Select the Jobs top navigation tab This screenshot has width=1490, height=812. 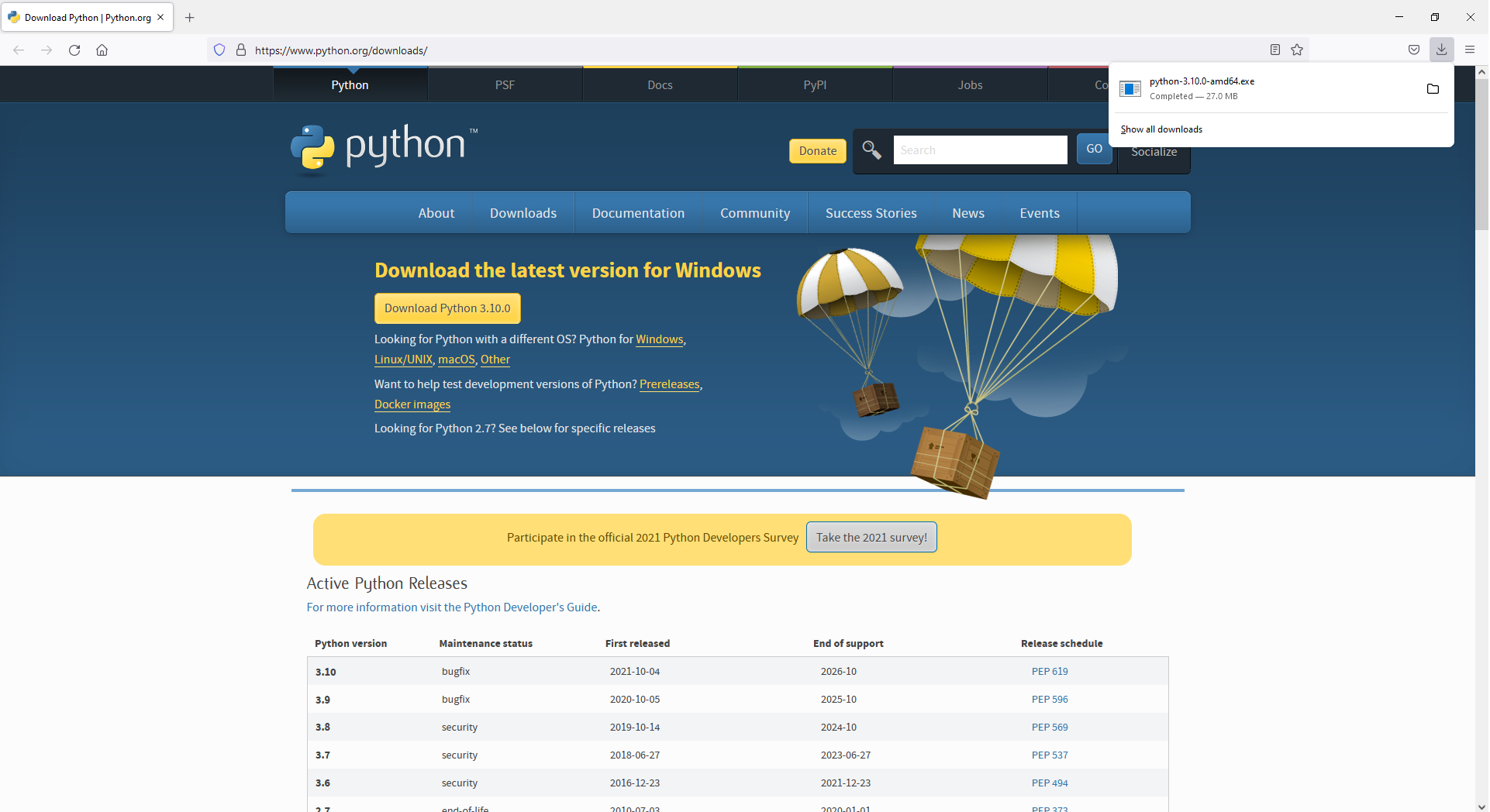click(971, 85)
